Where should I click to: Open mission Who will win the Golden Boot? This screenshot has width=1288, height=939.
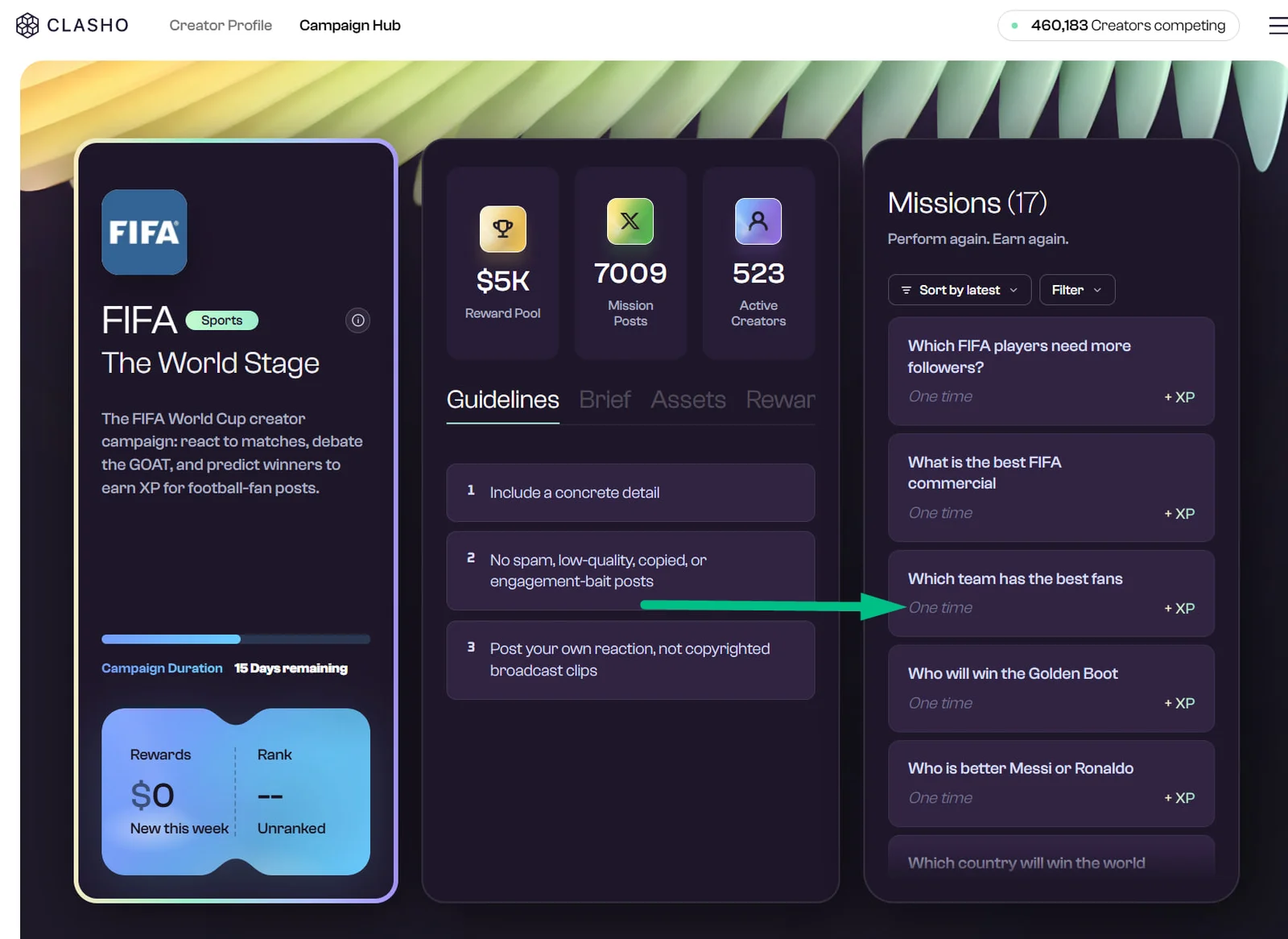[x=1051, y=688]
